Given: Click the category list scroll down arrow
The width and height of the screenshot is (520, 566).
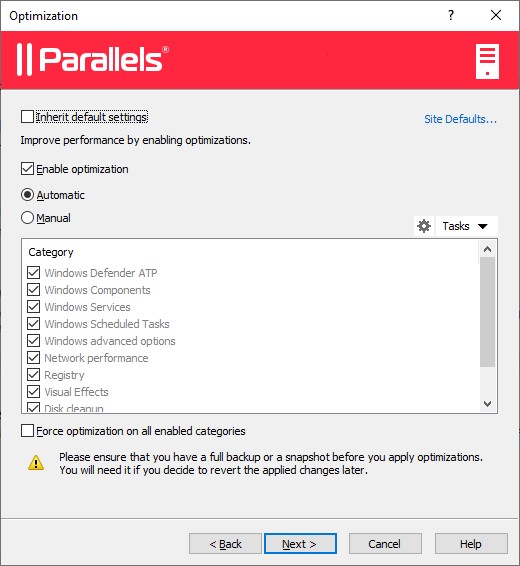Looking at the screenshot, I should pos(488,404).
